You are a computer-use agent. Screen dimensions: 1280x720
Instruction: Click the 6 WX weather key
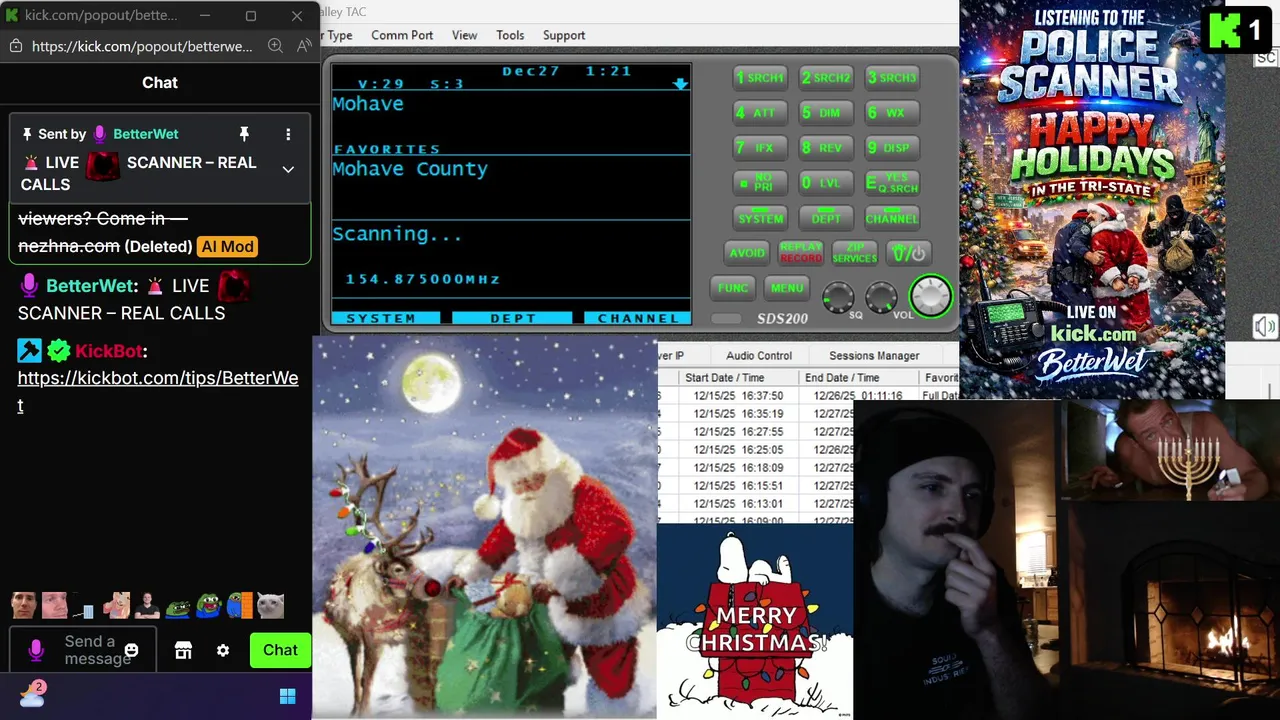coord(892,113)
